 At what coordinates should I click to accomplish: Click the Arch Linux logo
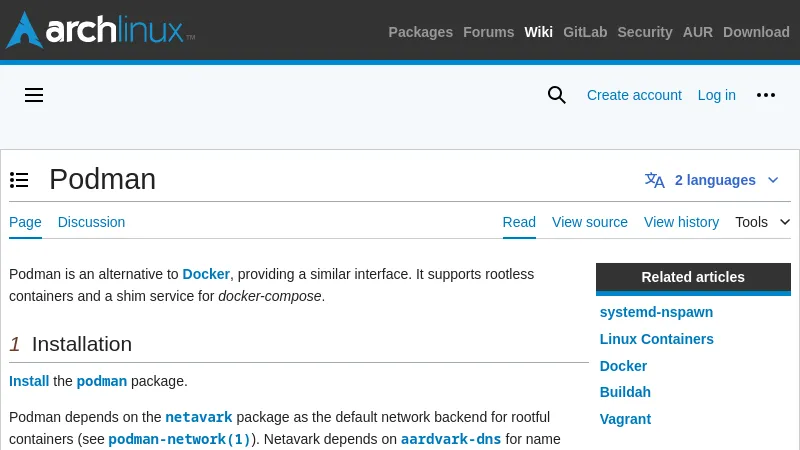100,31
